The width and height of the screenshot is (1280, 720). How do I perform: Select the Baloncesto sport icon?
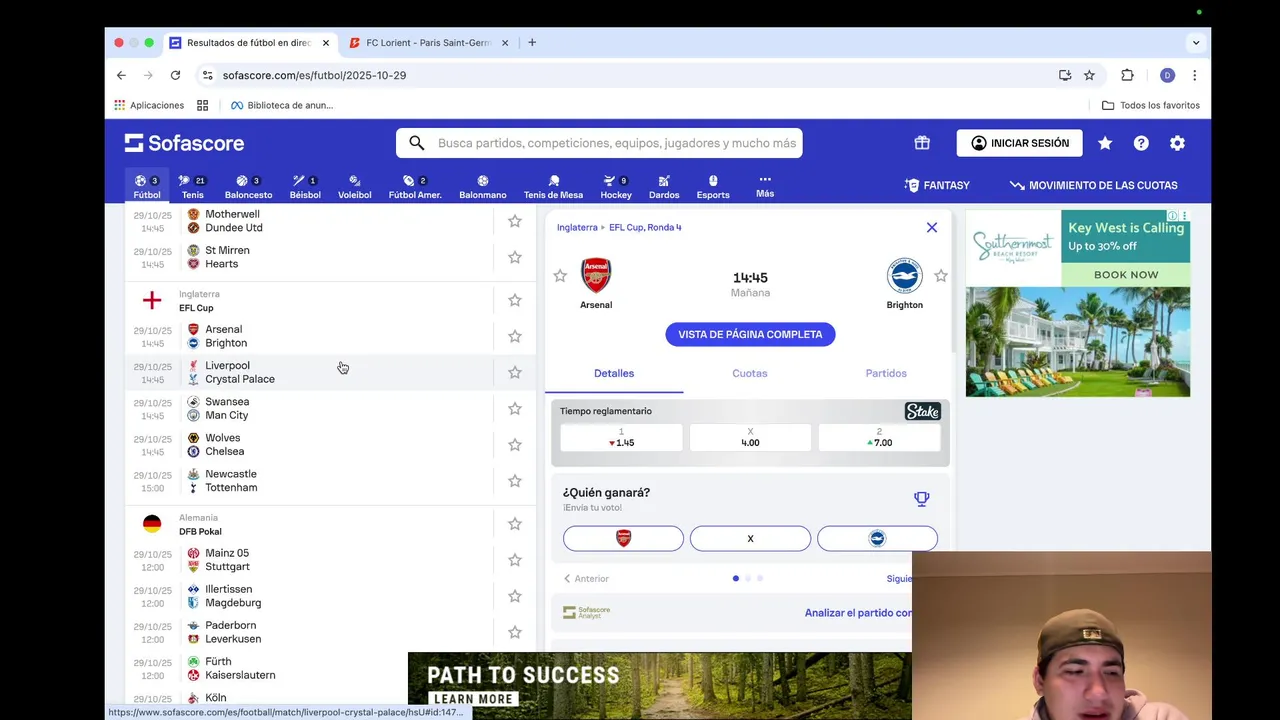tap(248, 187)
